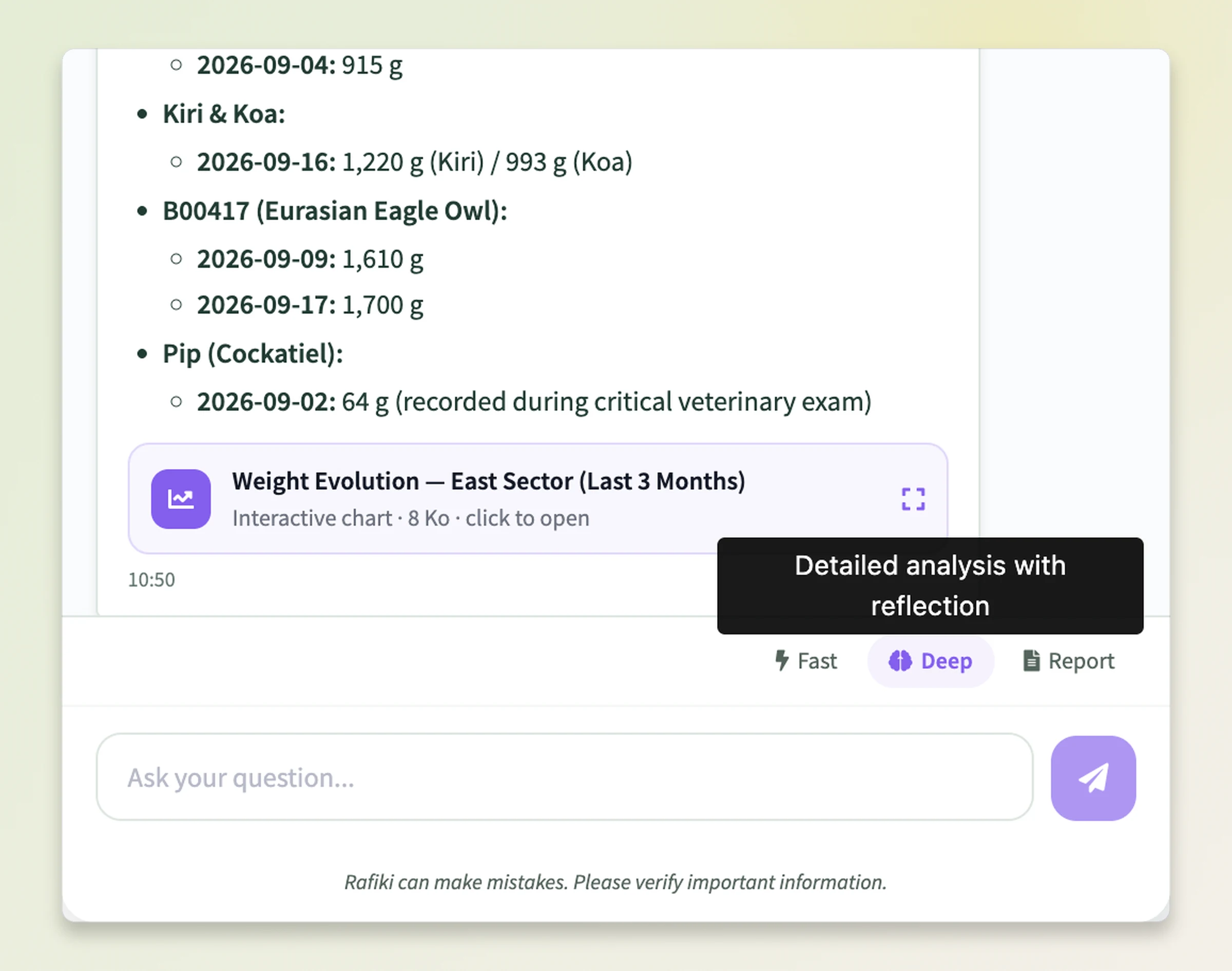The height and width of the screenshot is (971, 1232).
Task: Open Weight Evolution East Sector chart title
Action: click(x=488, y=481)
